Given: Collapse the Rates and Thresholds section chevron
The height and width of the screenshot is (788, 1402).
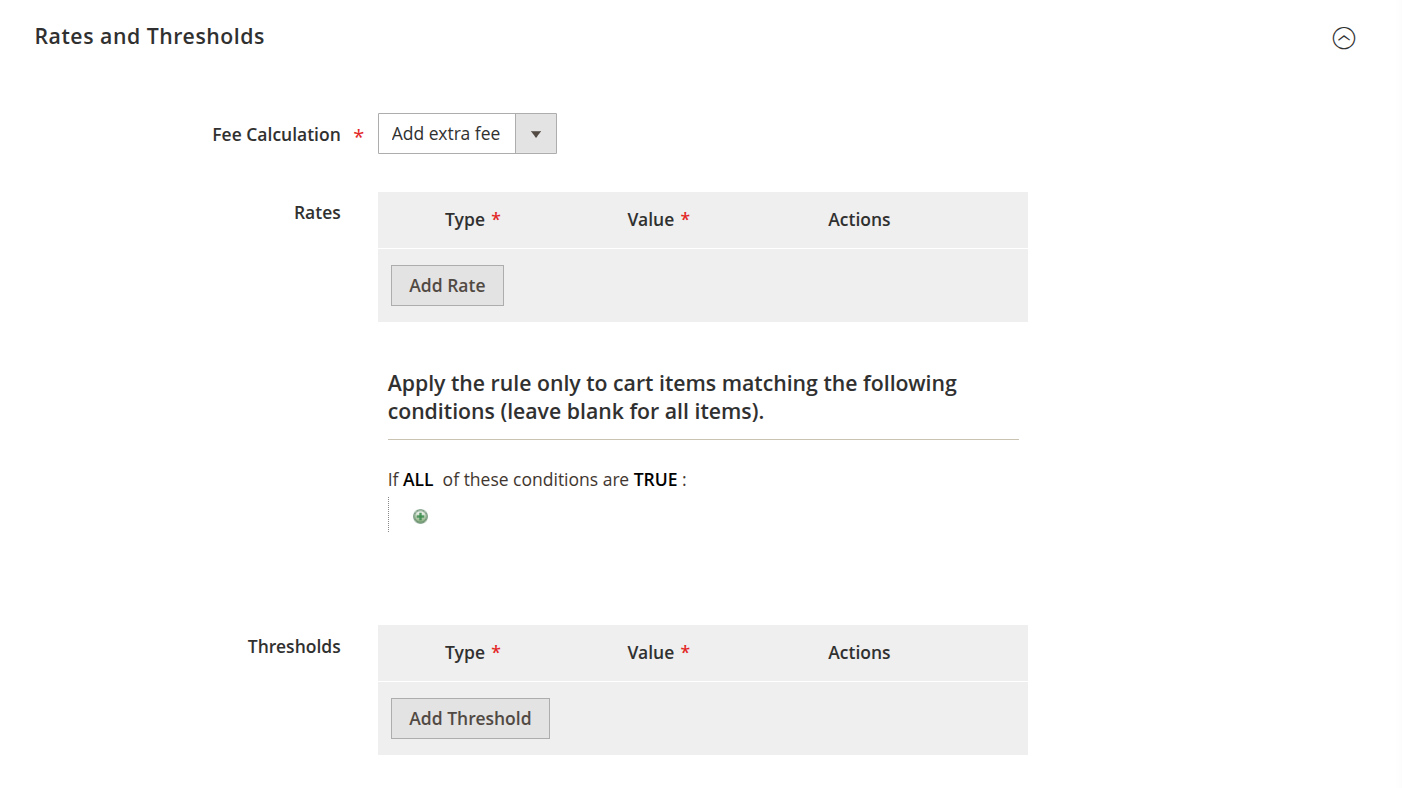Looking at the screenshot, I should [1344, 37].
